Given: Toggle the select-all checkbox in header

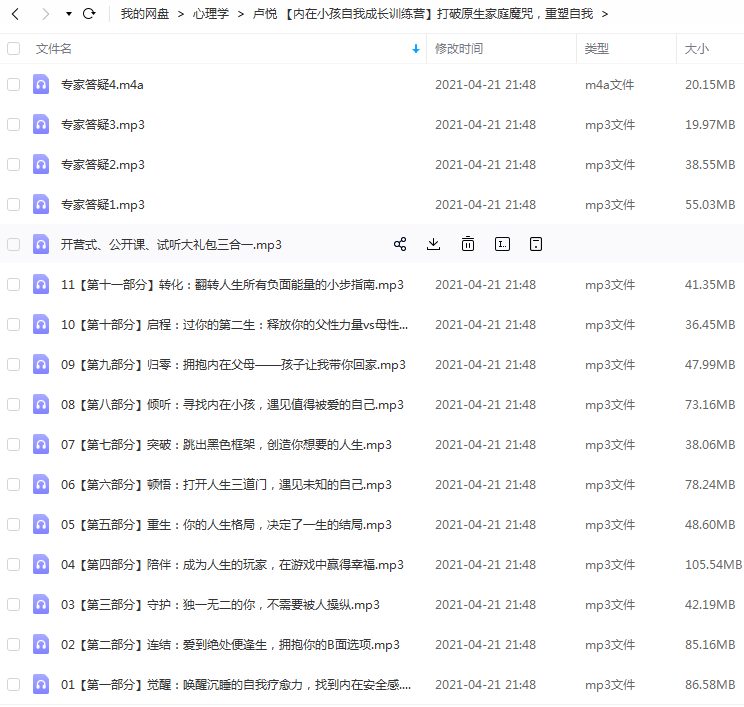Looking at the screenshot, I should click(13, 48).
